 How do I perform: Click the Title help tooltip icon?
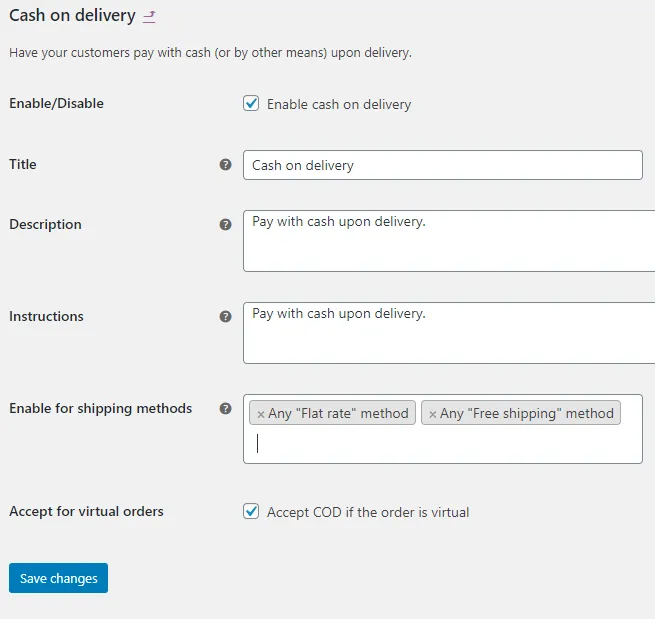[x=226, y=165]
